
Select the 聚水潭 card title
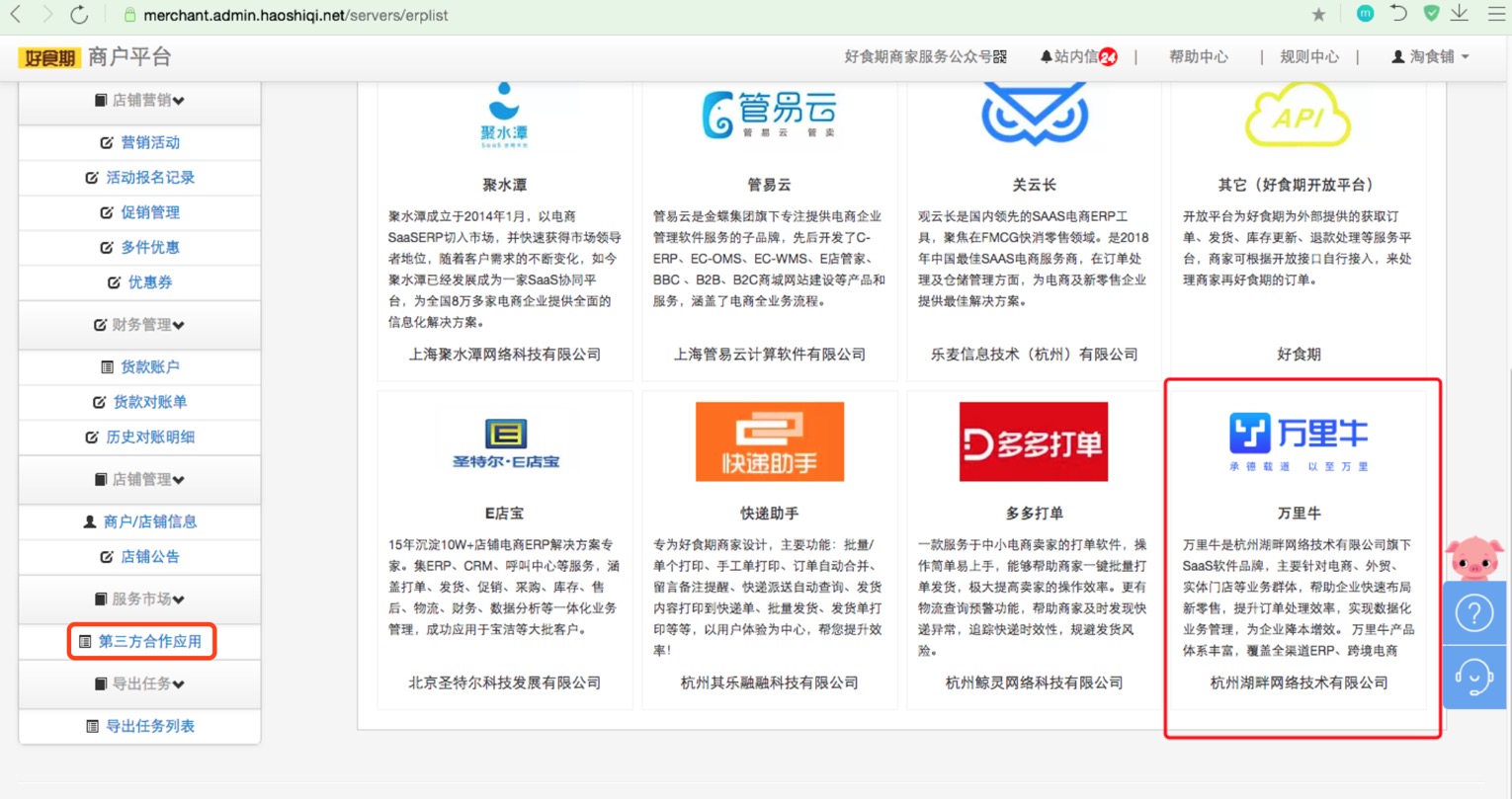click(504, 185)
